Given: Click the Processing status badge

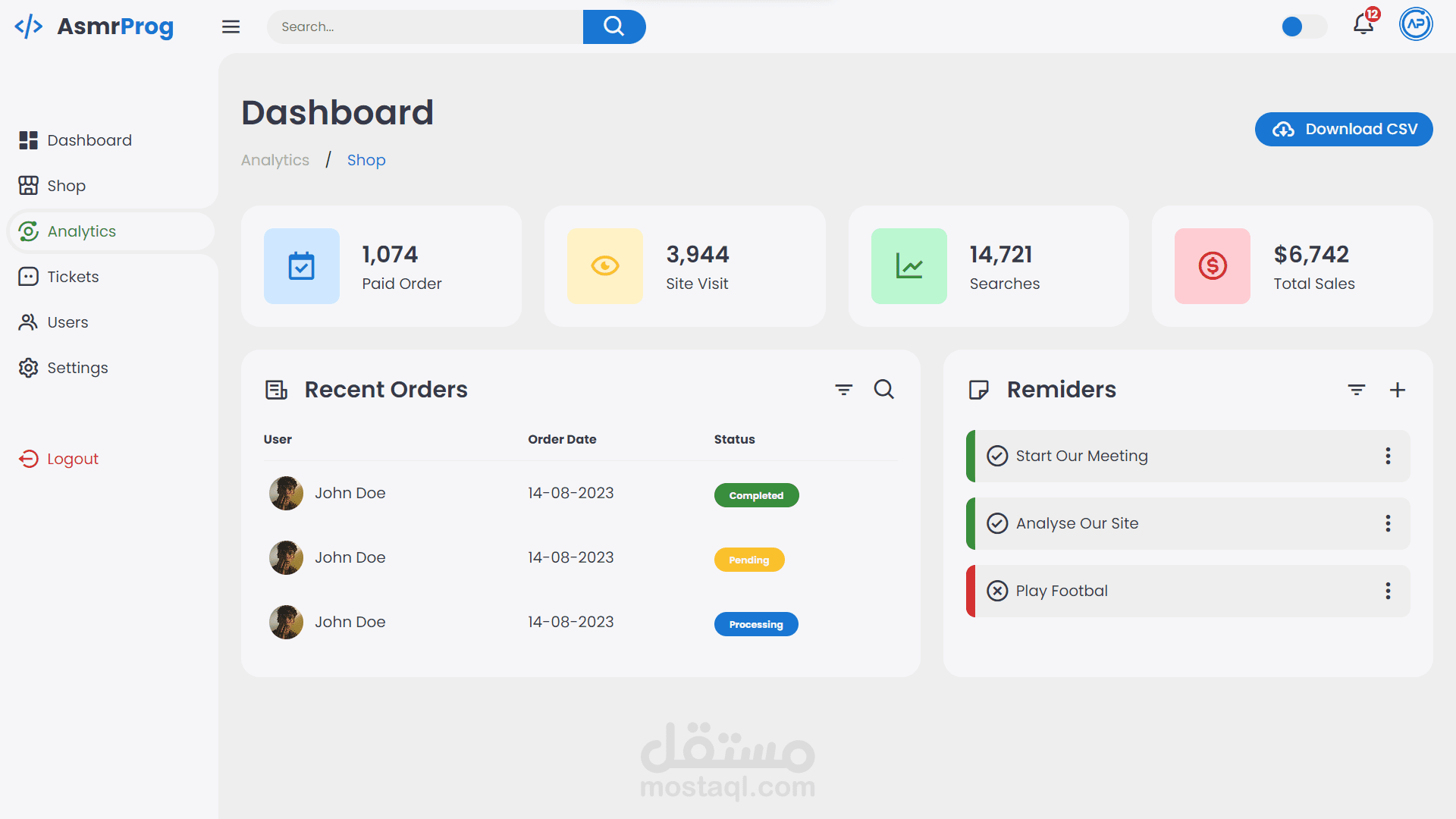Looking at the screenshot, I should 756,624.
